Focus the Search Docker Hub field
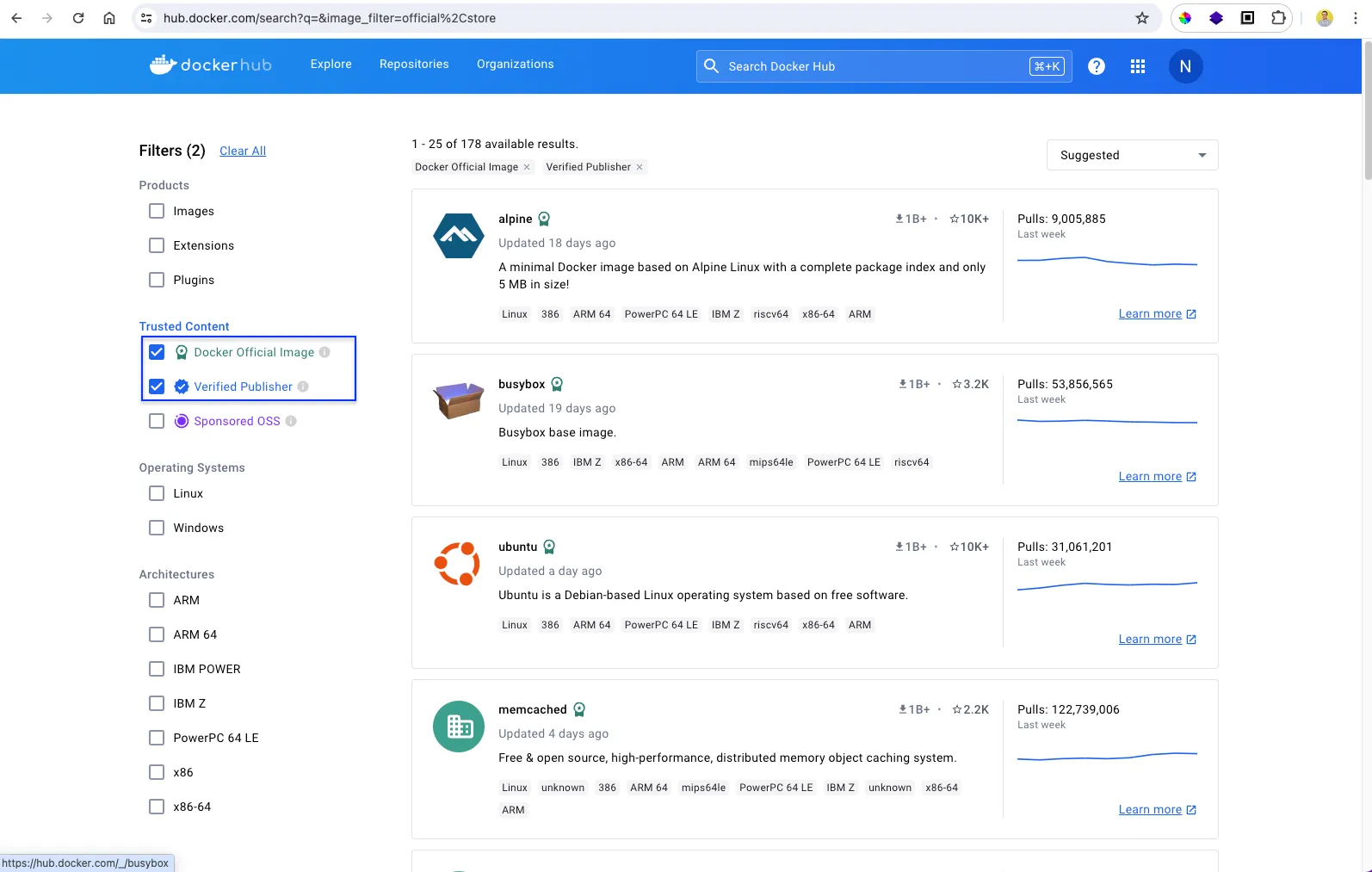This screenshot has width=1372, height=872. point(884,66)
